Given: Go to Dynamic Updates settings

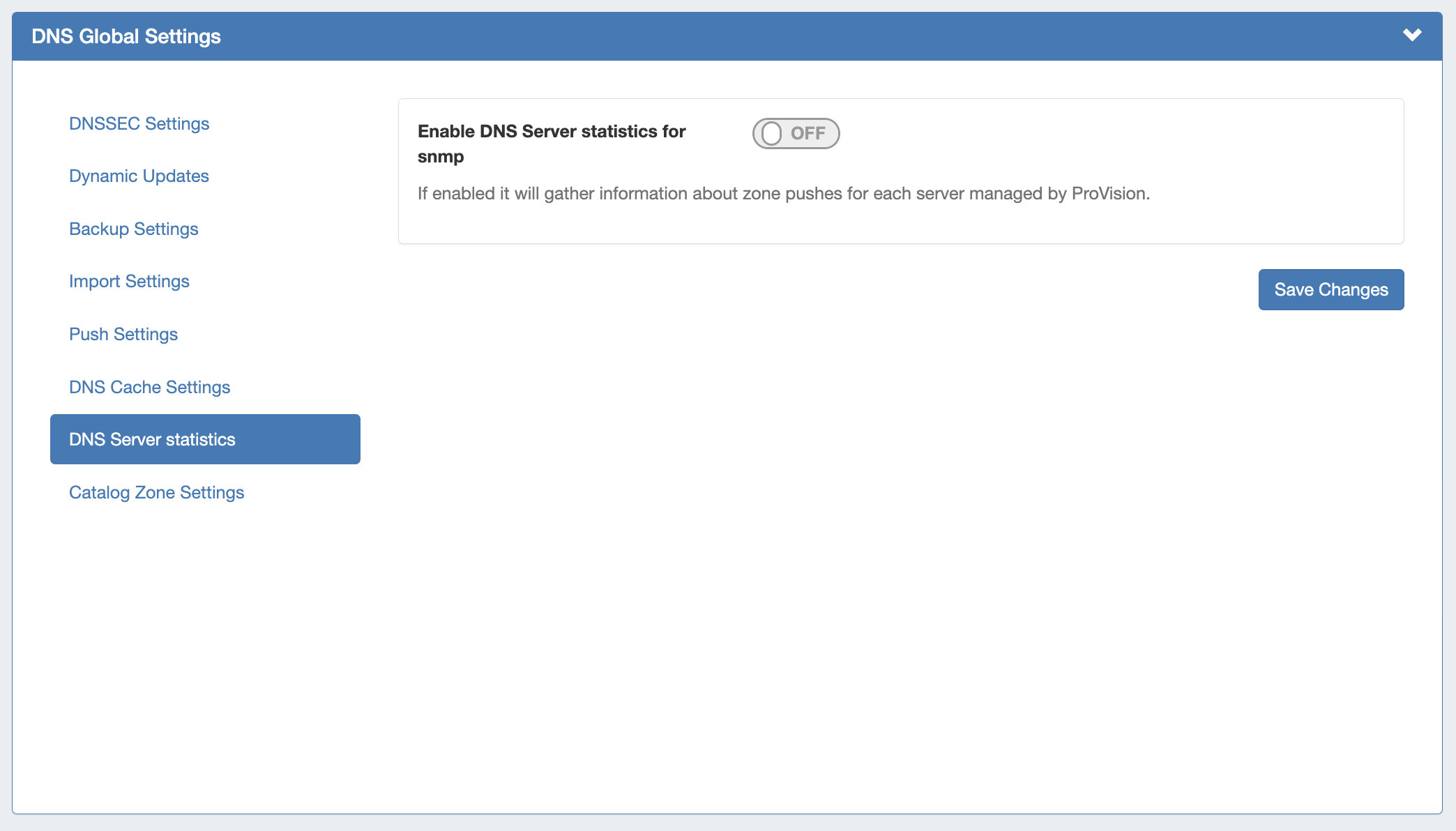Looking at the screenshot, I should pos(139,176).
